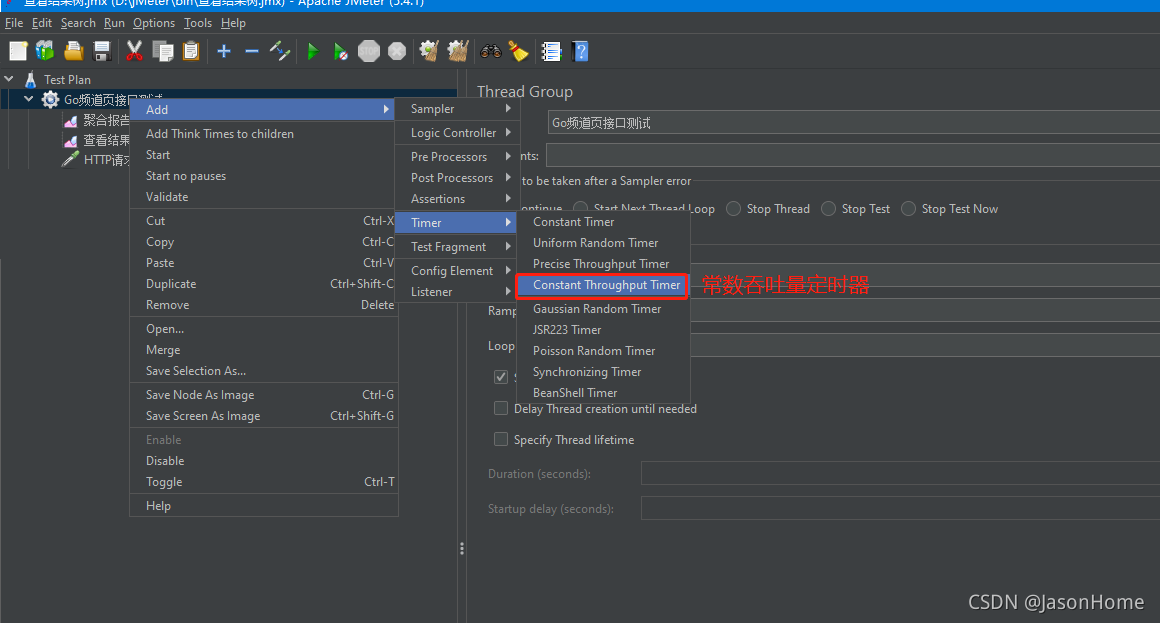The image size is (1160, 623).
Task: Select Synchronizing Timer option
Action: tap(602, 371)
